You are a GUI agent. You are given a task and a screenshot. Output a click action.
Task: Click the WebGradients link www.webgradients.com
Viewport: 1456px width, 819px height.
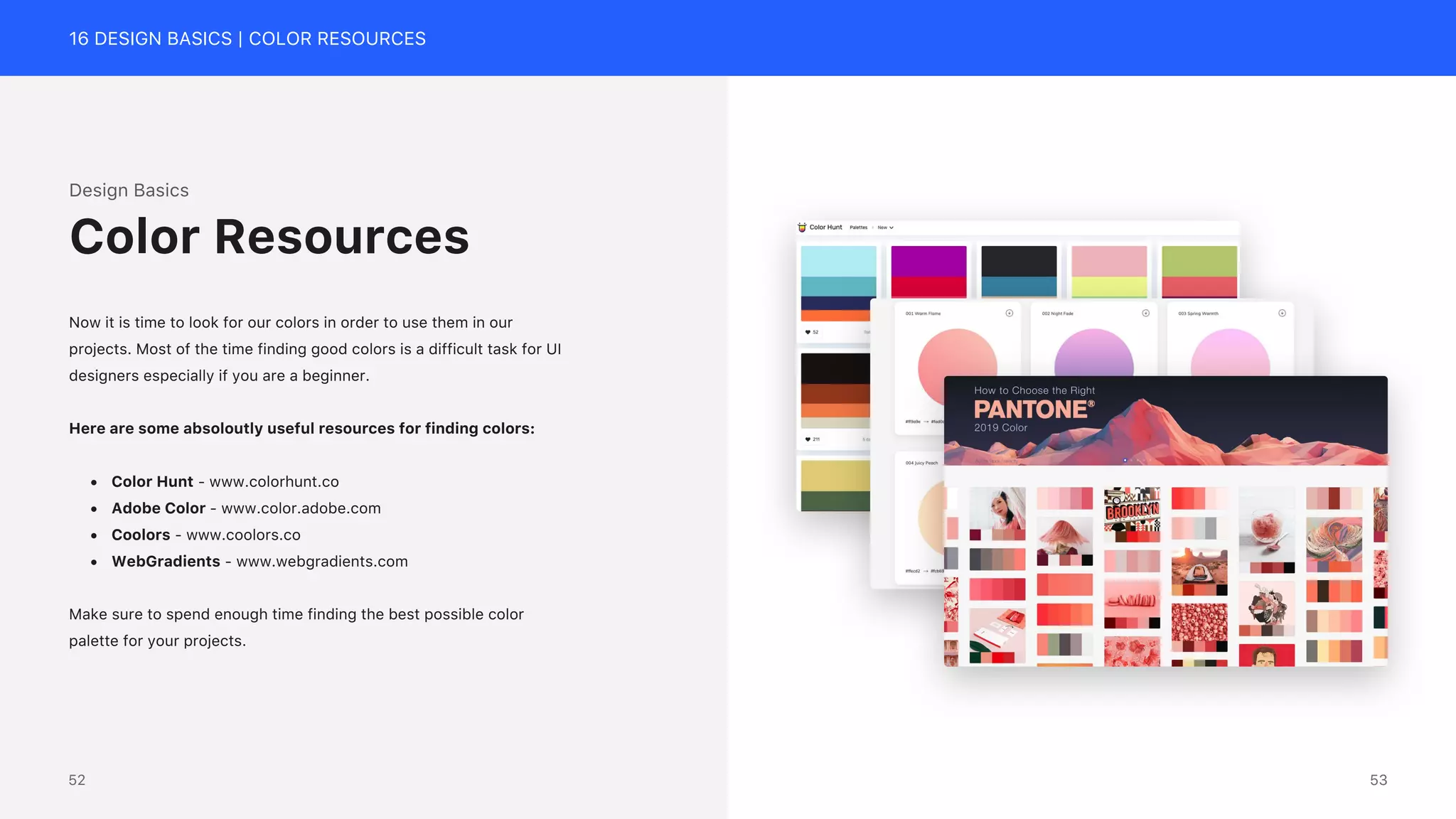(x=322, y=562)
